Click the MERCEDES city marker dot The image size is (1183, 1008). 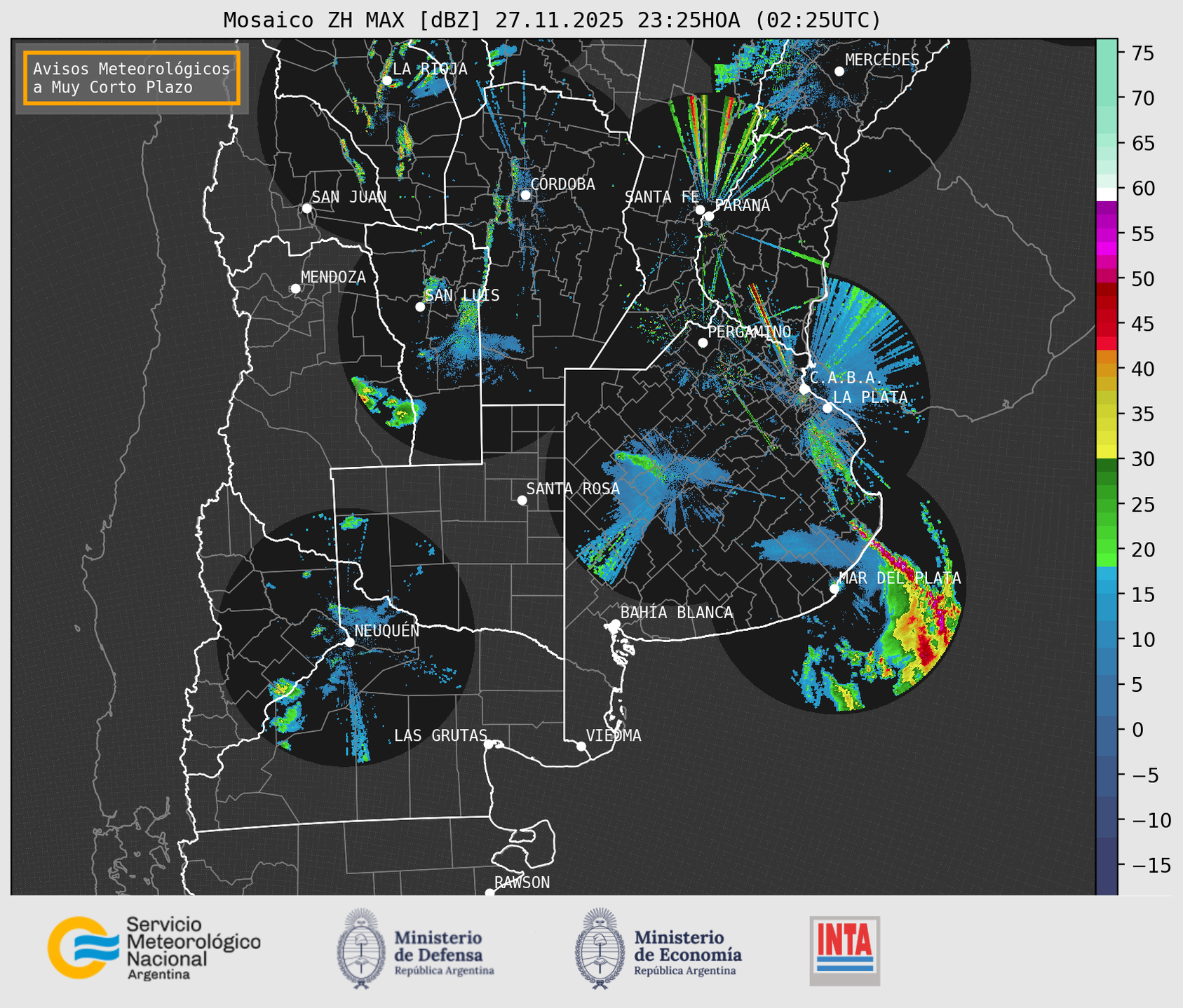(839, 71)
